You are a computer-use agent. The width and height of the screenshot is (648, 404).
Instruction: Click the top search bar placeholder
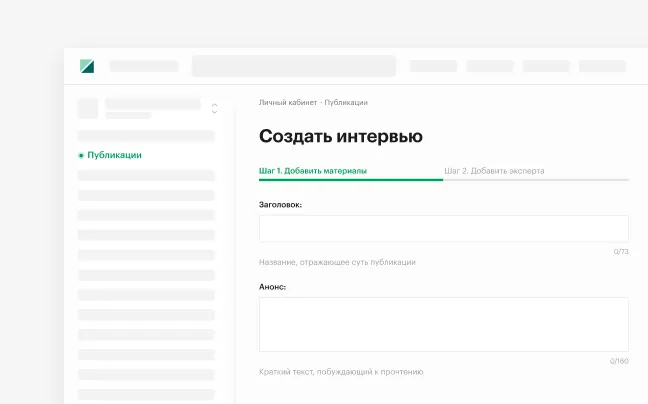click(x=294, y=66)
